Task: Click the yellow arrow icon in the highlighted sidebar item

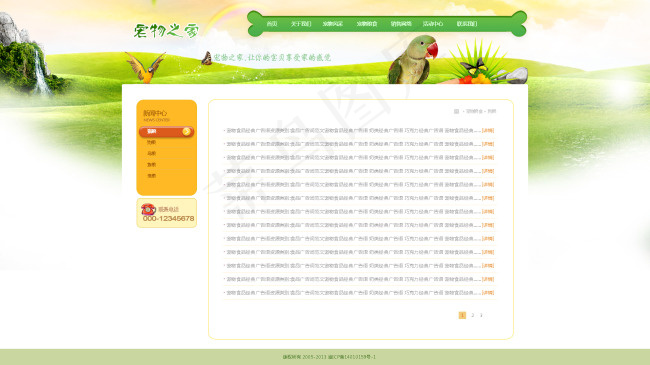Action: (x=187, y=131)
